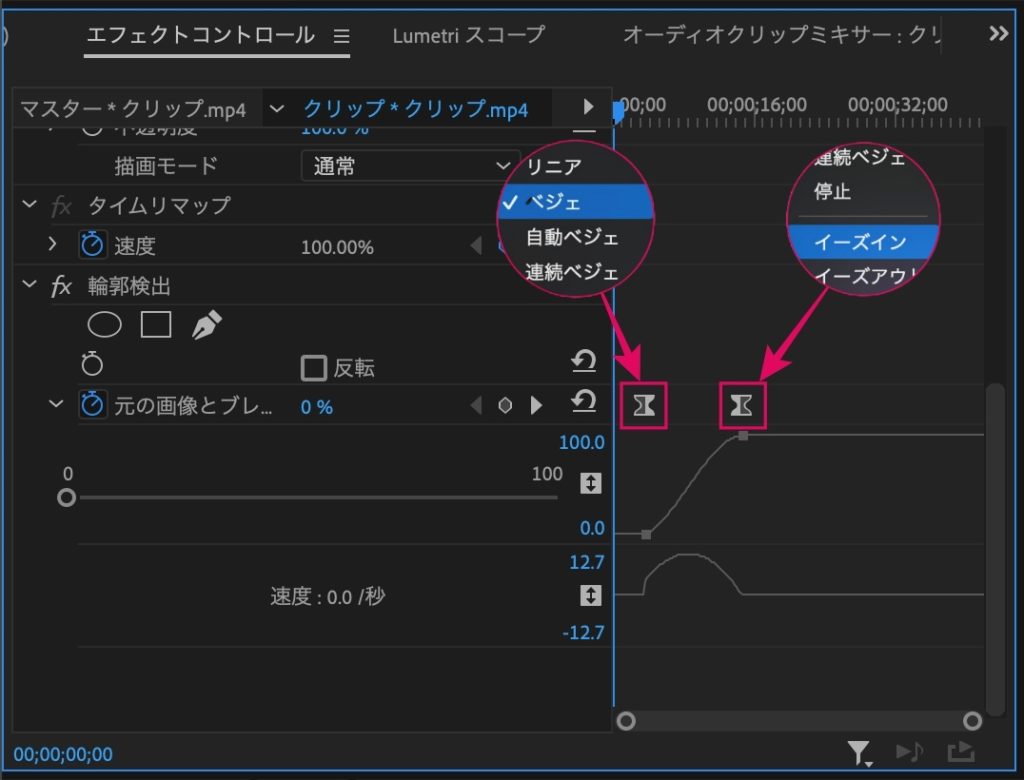The width and height of the screenshot is (1024, 780).
Task: Collapse the 元の画像とブレンド property
Action: [56, 404]
